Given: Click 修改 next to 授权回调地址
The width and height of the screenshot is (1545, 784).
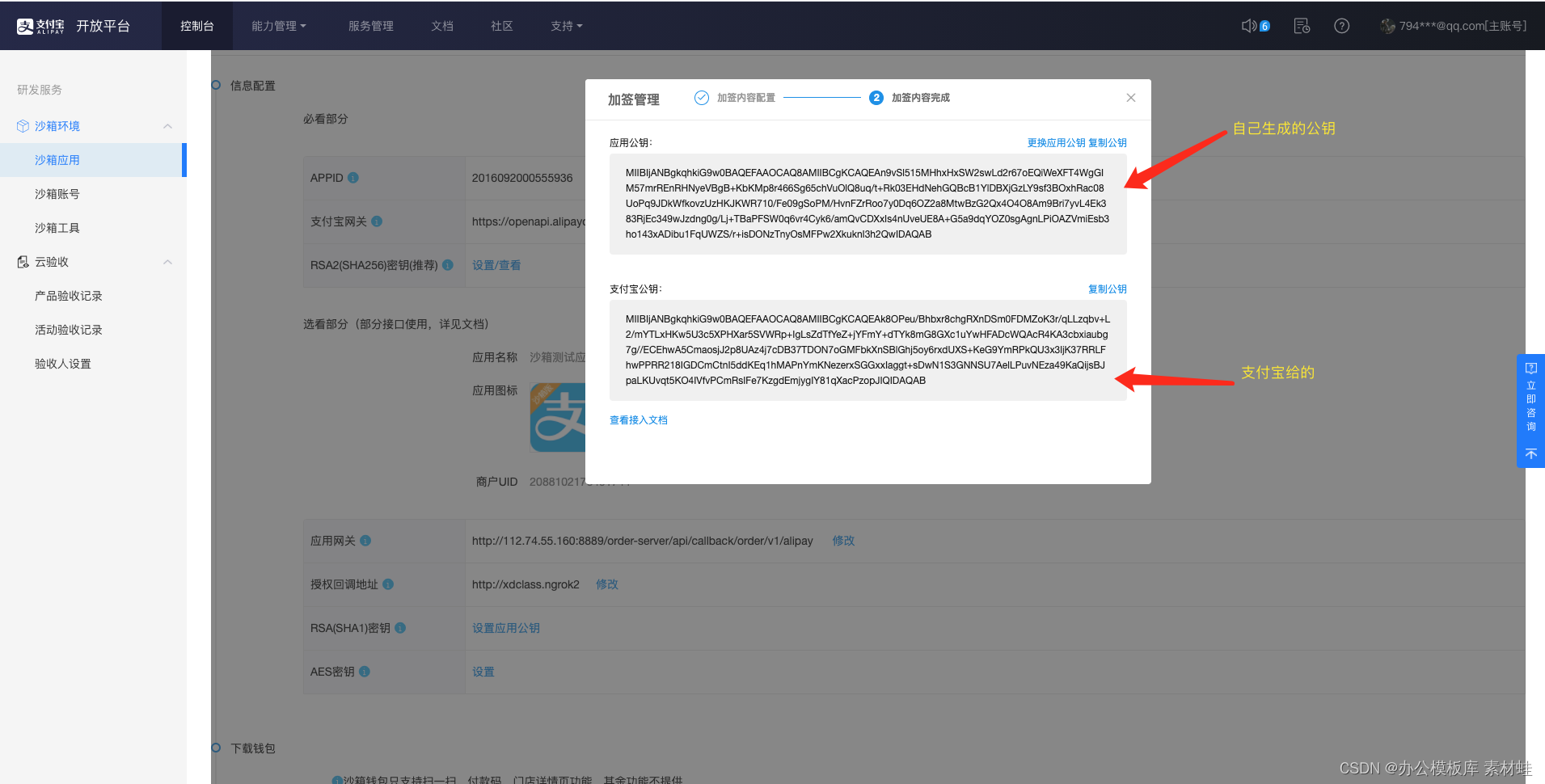Looking at the screenshot, I should point(607,584).
